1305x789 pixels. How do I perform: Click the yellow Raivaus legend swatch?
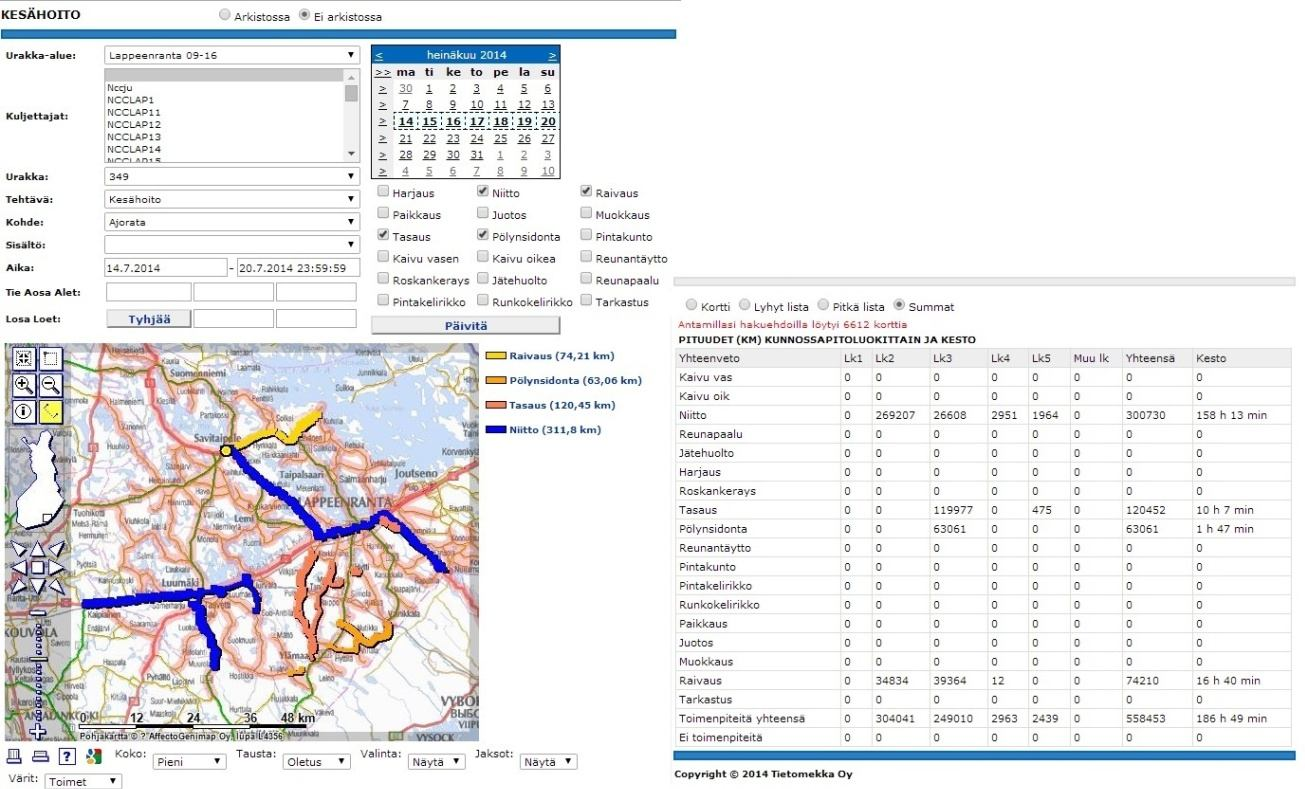pos(495,356)
